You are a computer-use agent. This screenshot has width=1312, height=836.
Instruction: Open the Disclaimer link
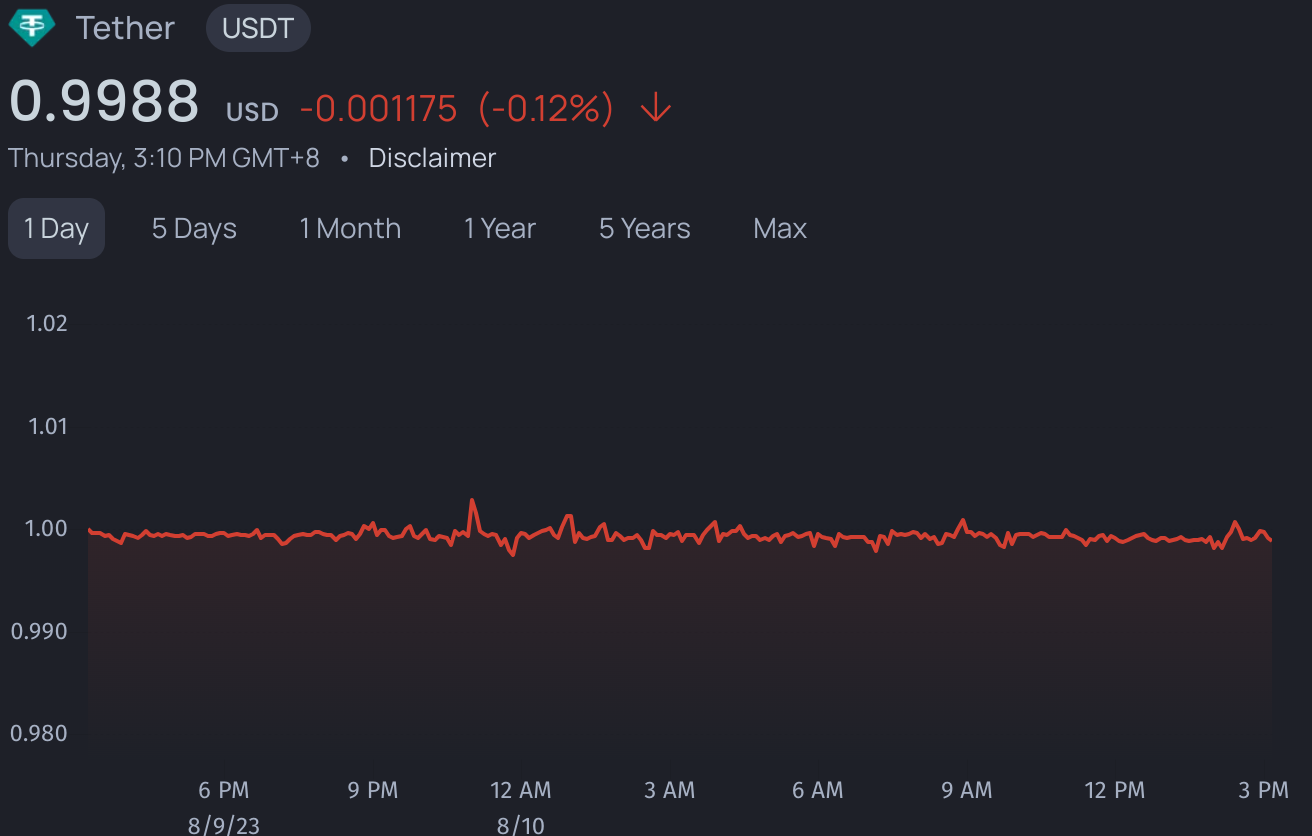(x=432, y=158)
